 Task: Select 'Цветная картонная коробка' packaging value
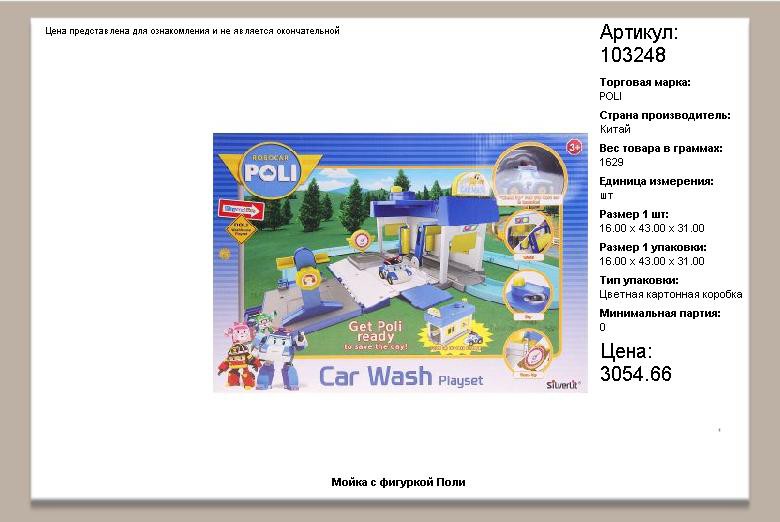[x=671, y=294]
